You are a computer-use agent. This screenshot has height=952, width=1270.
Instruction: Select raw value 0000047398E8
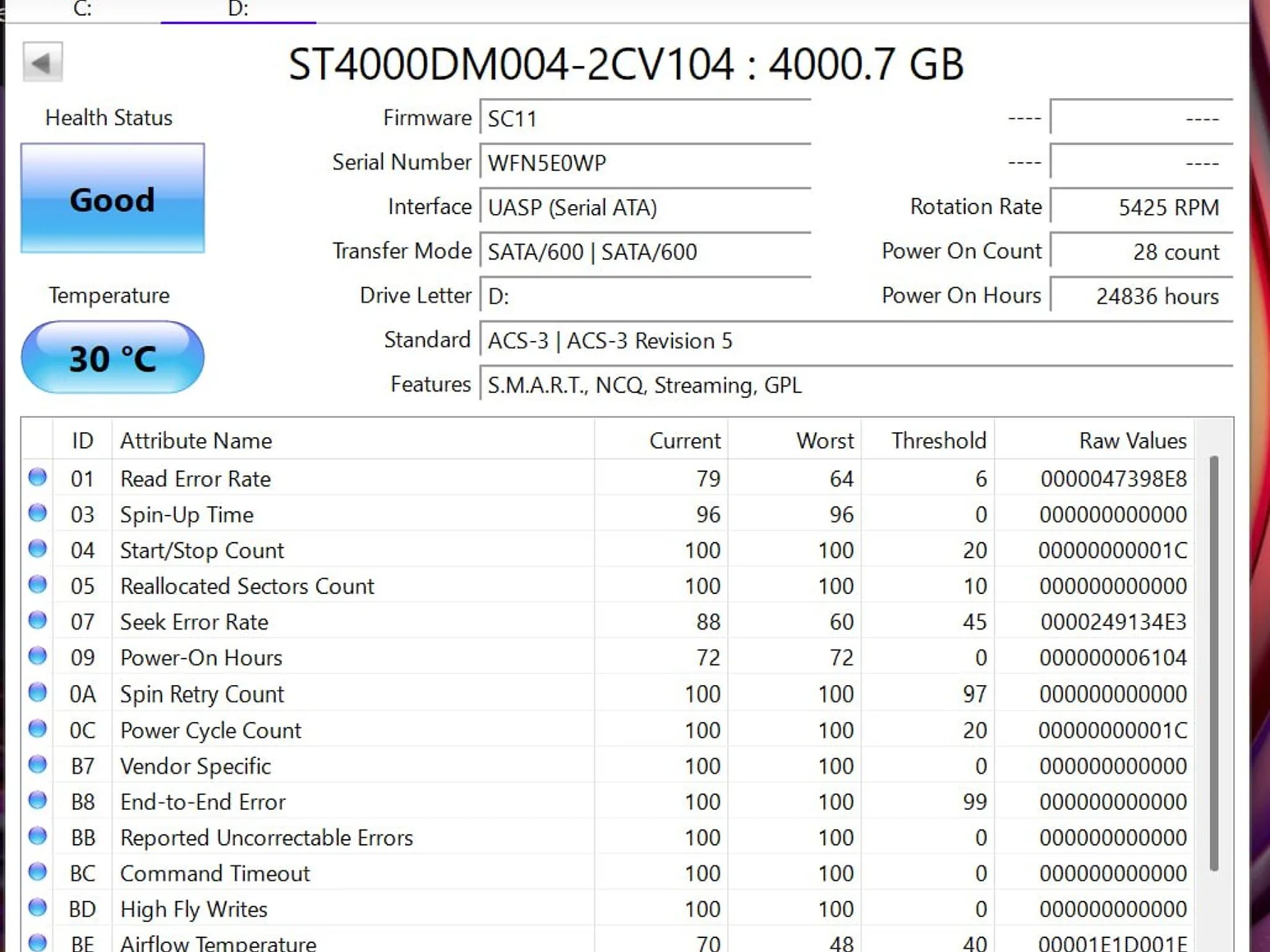tap(1114, 478)
